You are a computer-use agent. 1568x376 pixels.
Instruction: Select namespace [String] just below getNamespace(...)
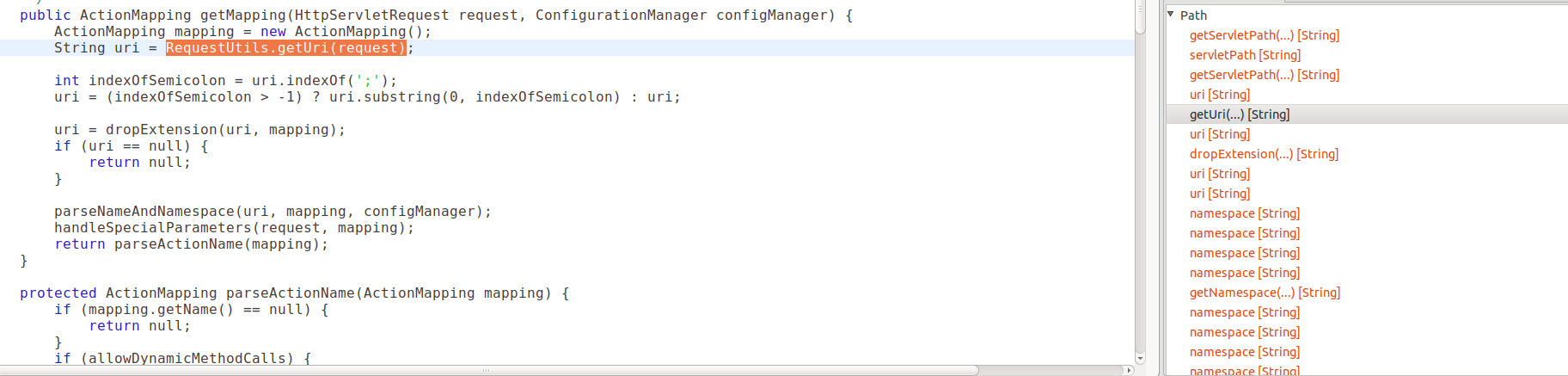[x=1244, y=312]
